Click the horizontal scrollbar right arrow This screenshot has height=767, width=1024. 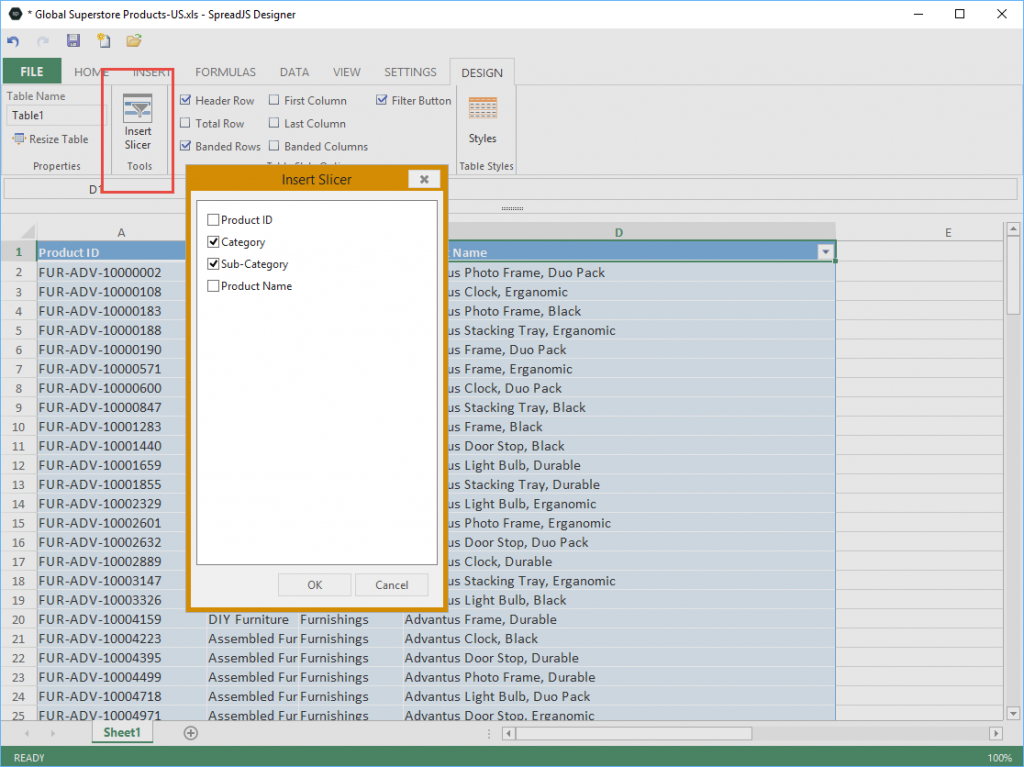(x=996, y=734)
